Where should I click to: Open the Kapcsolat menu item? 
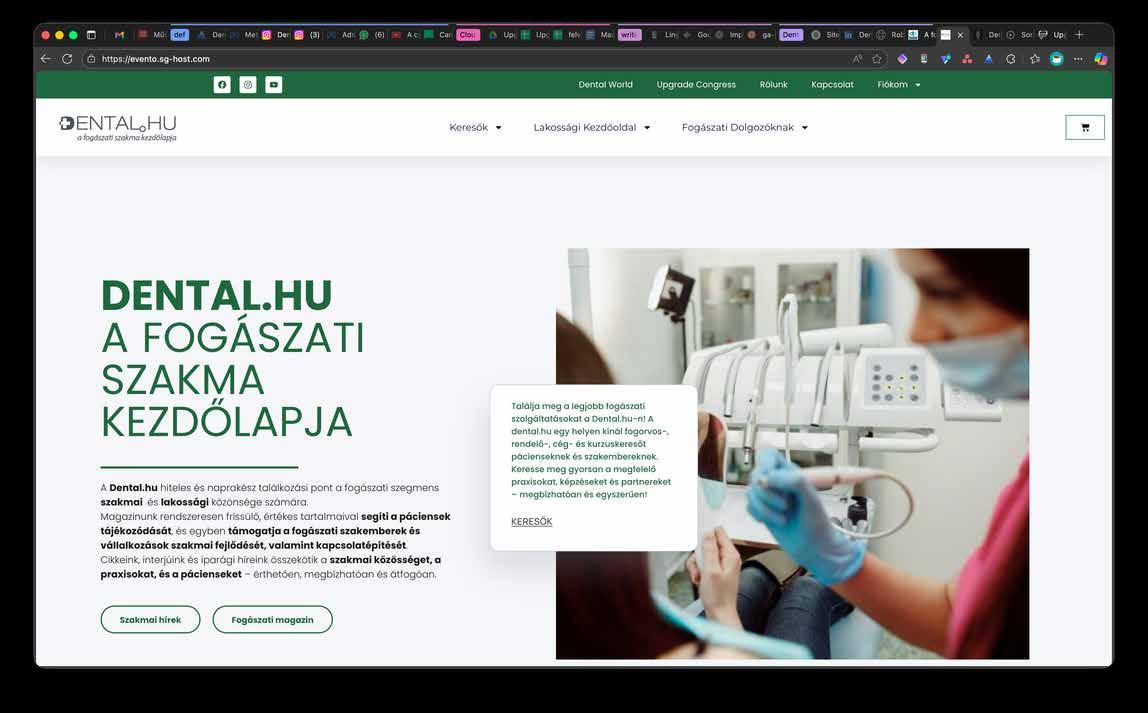(x=832, y=85)
